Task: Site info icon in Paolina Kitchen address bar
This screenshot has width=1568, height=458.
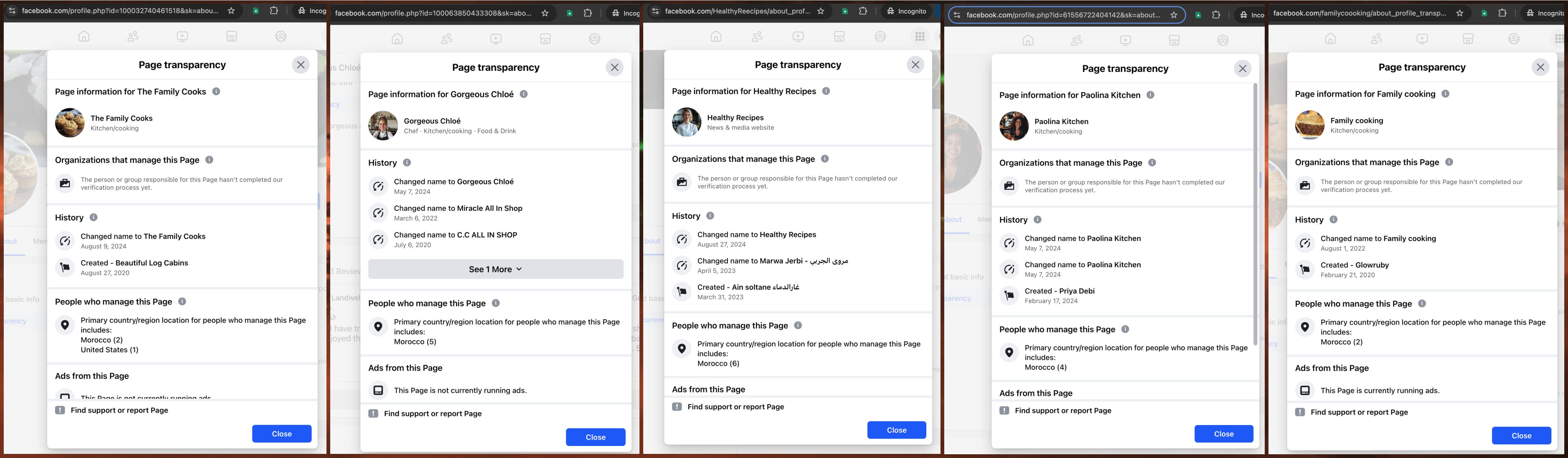Action: (957, 15)
